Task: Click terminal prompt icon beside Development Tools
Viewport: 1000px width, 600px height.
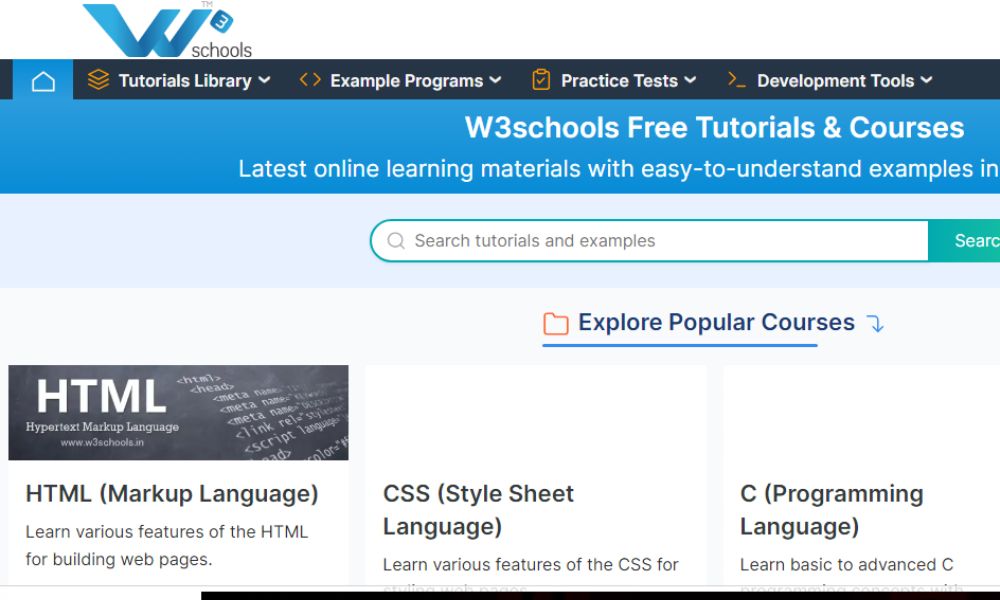Action: (x=737, y=80)
